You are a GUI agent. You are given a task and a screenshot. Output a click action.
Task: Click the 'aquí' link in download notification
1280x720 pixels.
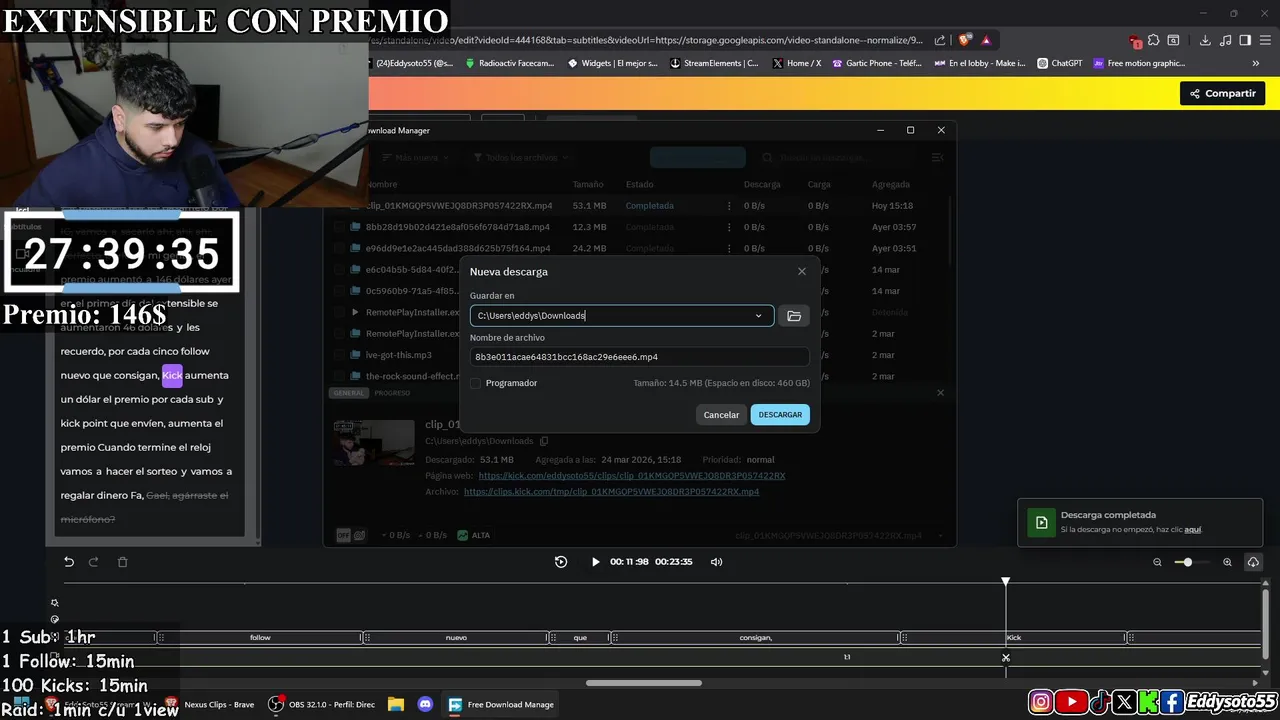1192,530
